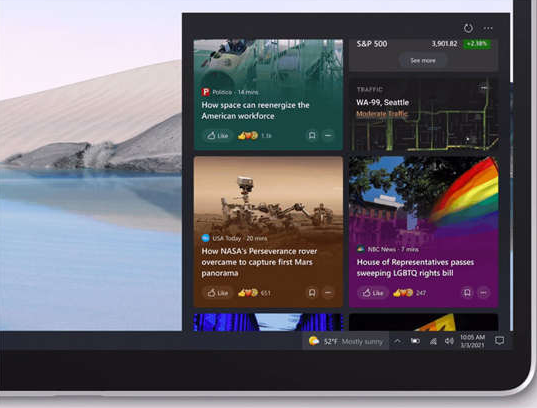The image size is (537, 408).
Task: Refresh the news feed with the reload icon
Action: tap(468, 28)
